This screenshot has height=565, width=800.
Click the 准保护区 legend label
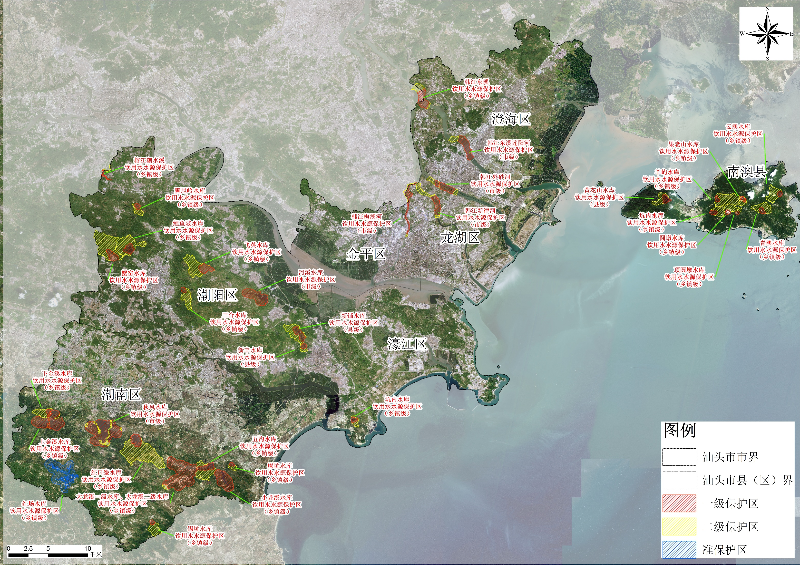tap(726, 549)
